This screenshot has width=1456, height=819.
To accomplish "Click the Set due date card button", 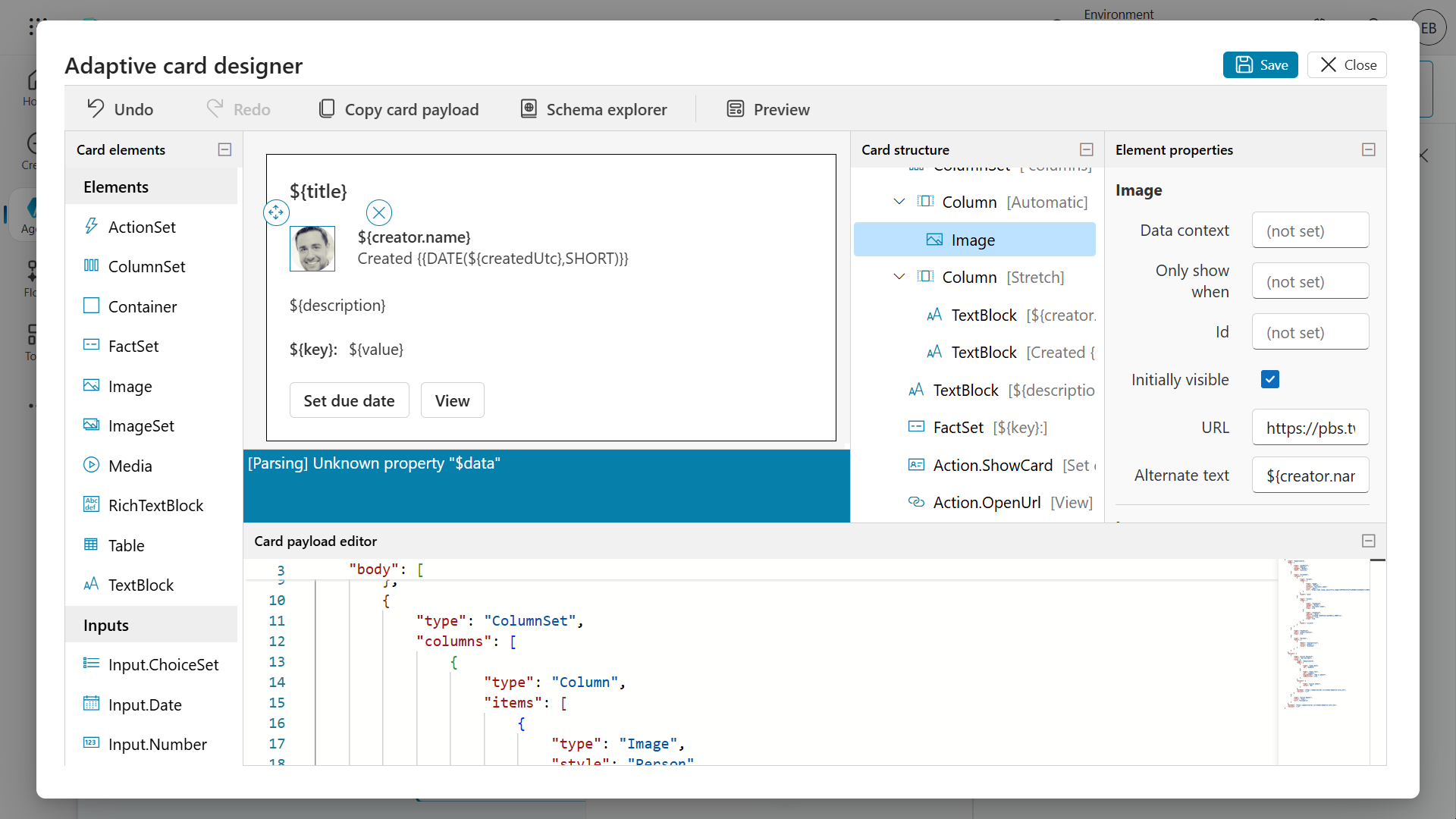I will click(x=349, y=400).
